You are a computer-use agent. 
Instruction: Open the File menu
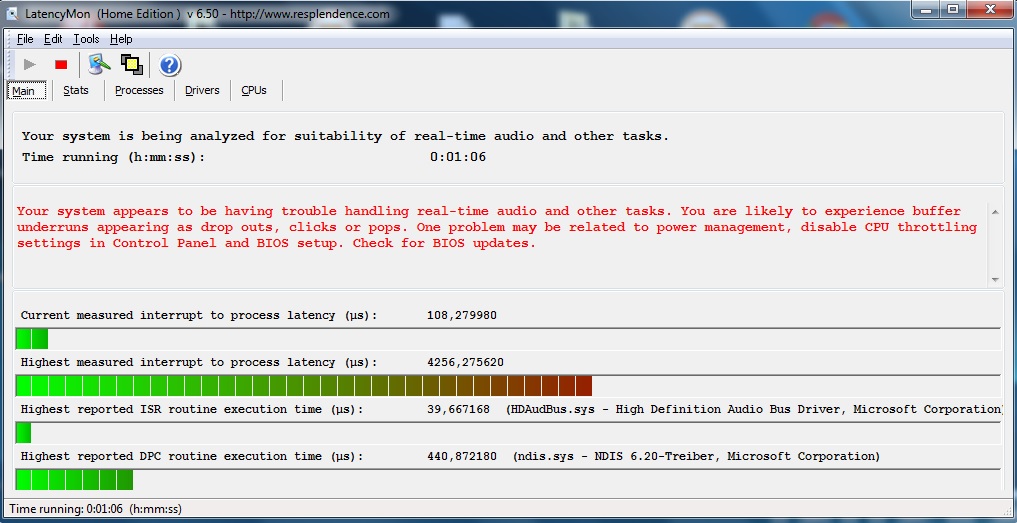pos(25,39)
